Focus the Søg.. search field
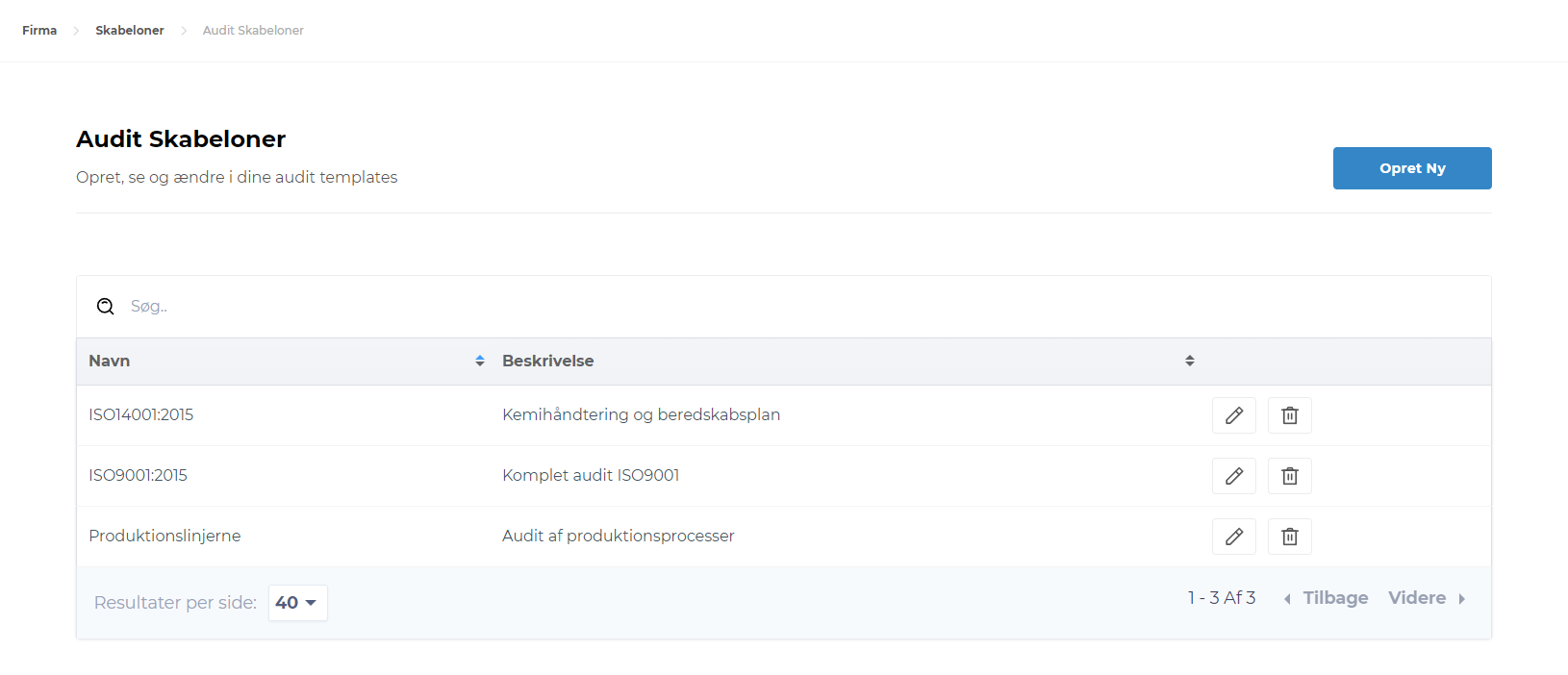Image resolution: width=1568 pixels, height=675 pixels. pos(784,307)
